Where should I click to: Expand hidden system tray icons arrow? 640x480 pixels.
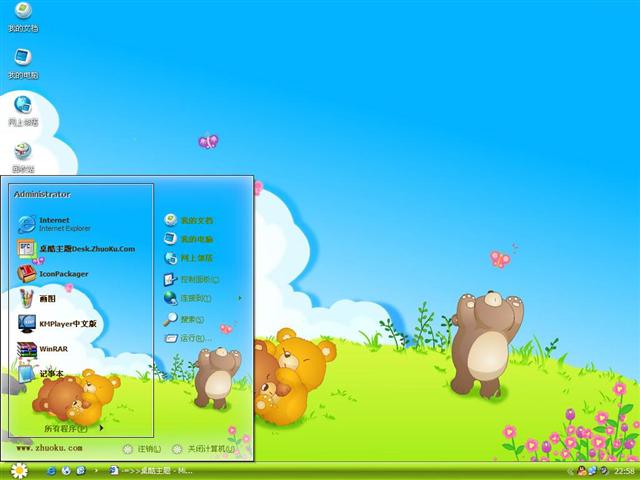coord(570,471)
